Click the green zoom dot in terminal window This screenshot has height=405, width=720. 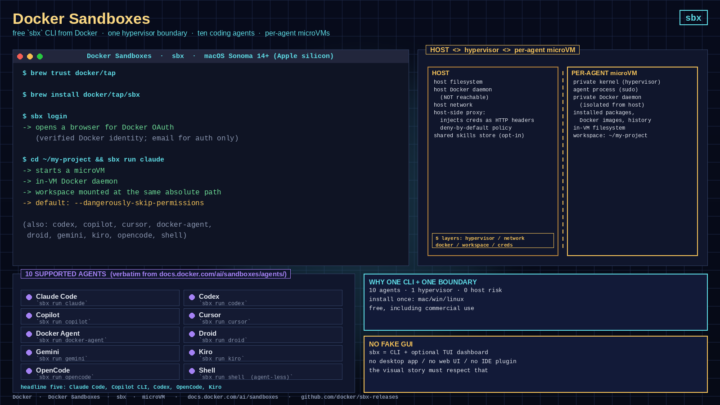[40, 56]
